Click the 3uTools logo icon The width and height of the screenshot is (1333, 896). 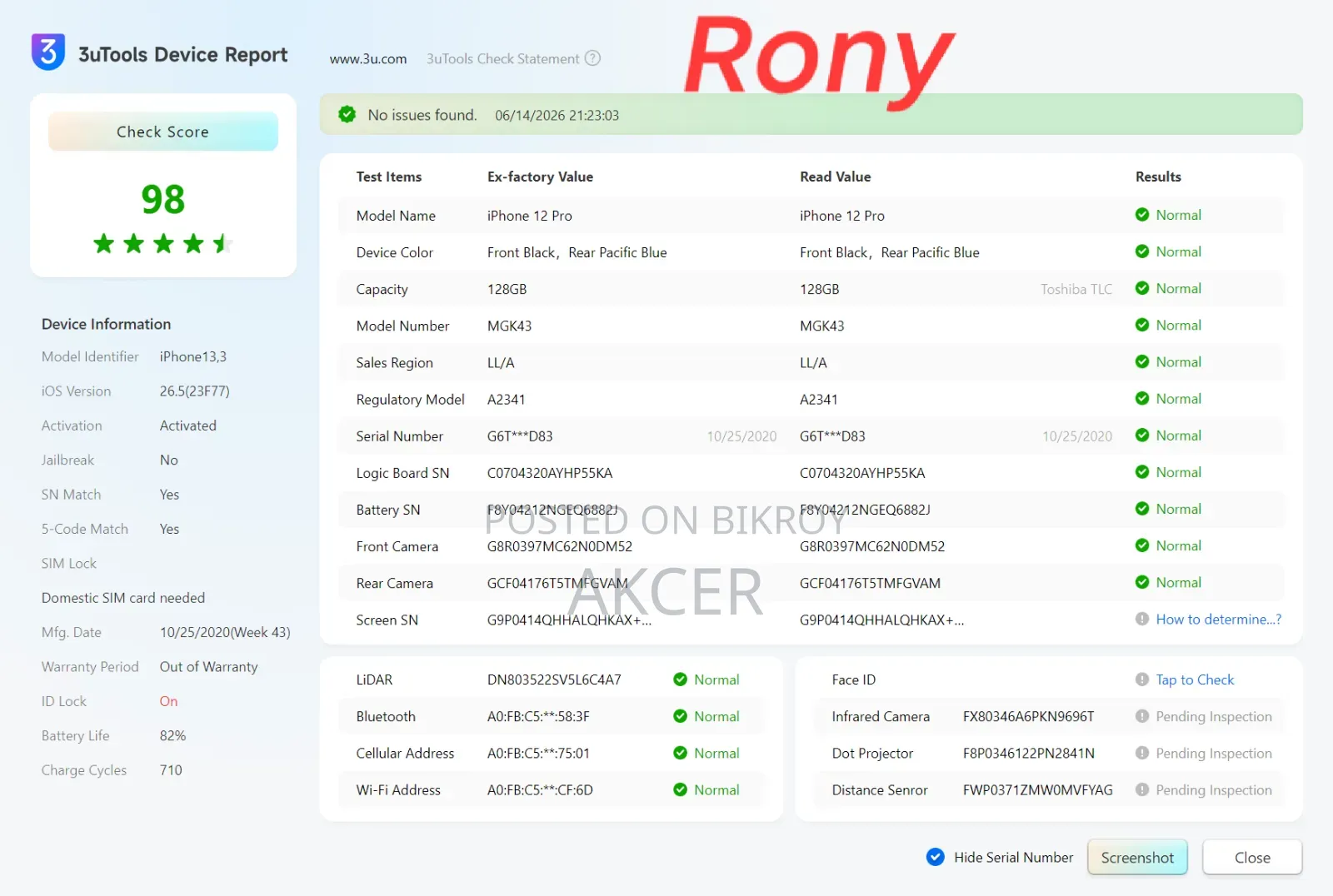48,52
